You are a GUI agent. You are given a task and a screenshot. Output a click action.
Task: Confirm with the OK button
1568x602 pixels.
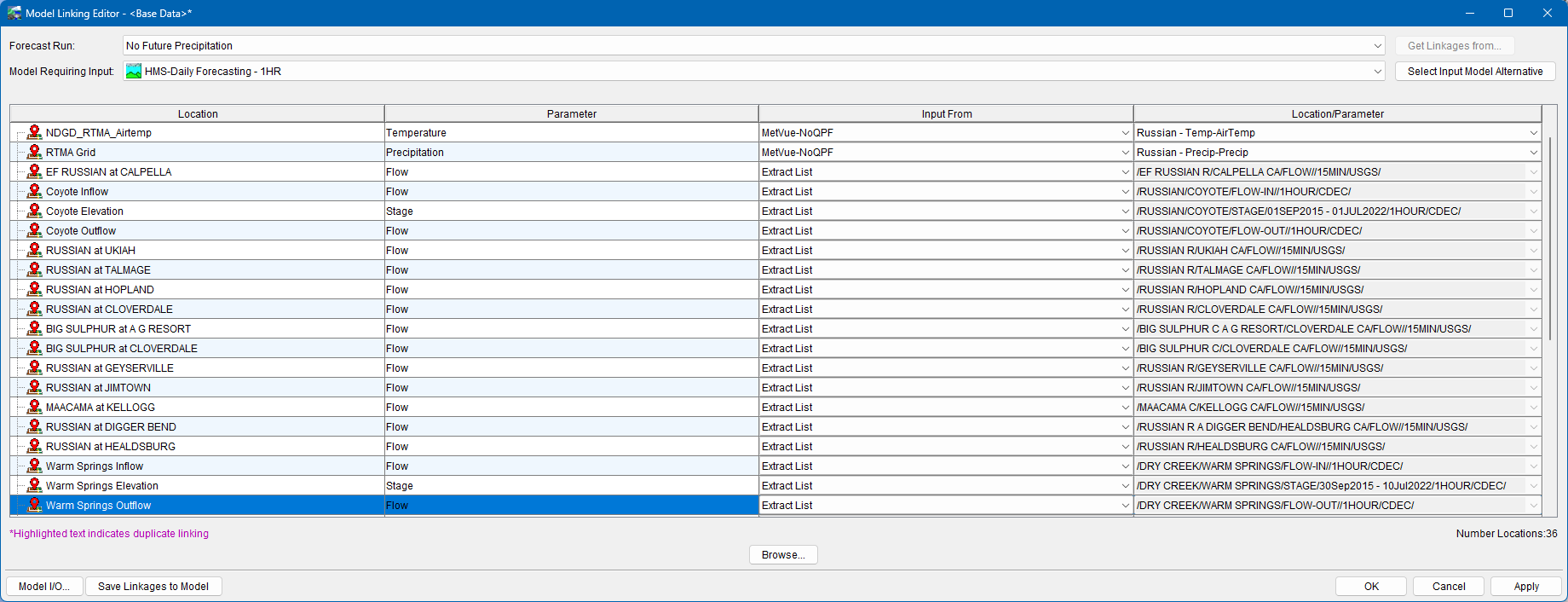1371,587
